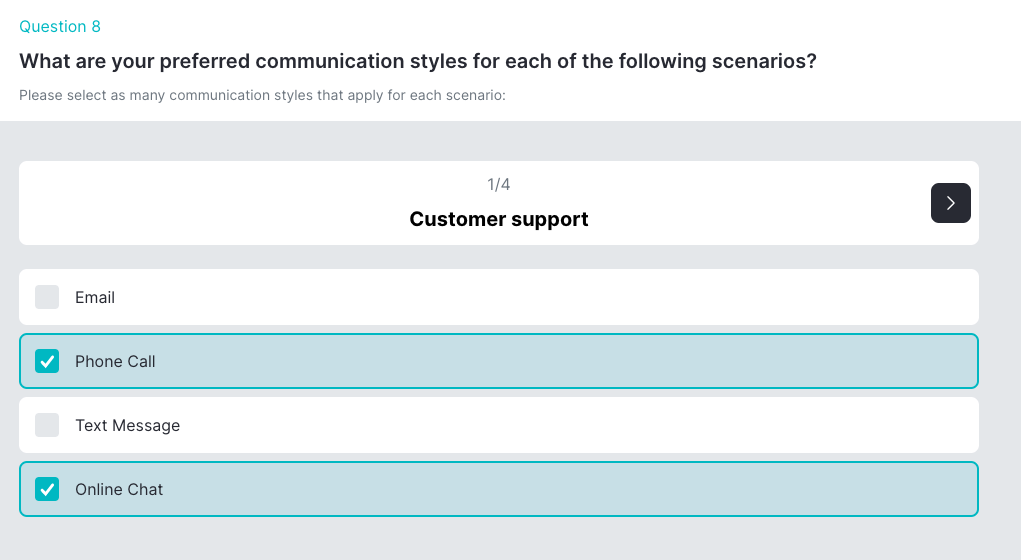
Task: Deselect the Online Chat checkbox
Action: tap(47, 489)
